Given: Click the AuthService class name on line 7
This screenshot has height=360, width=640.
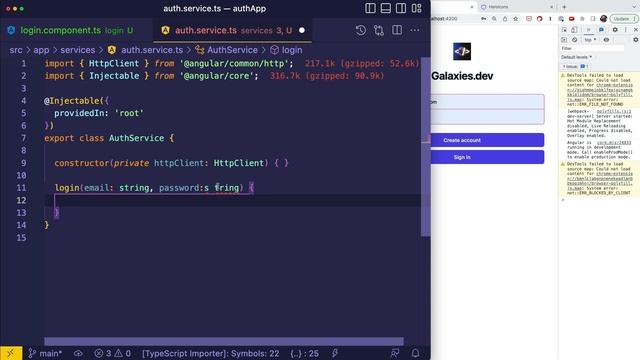Looking at the screenshot, I should point(136,138).
